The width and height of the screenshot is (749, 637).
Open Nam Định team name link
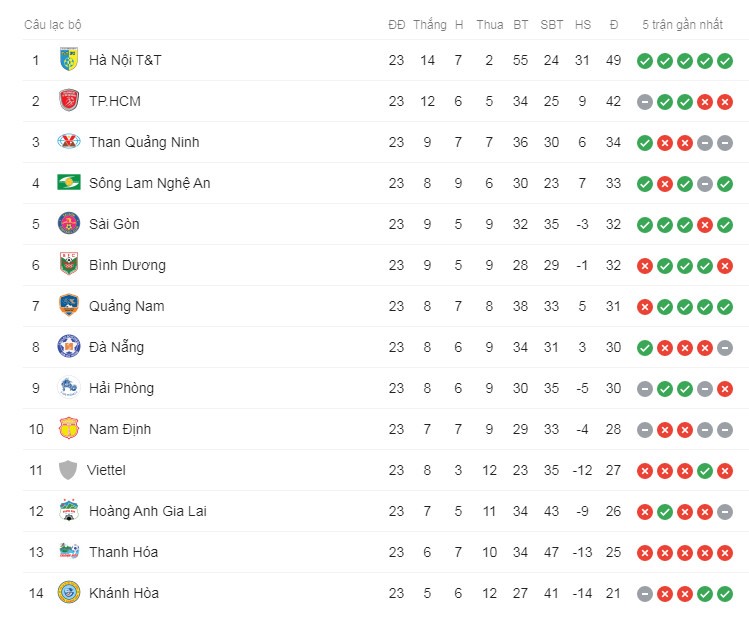[120, 429]
